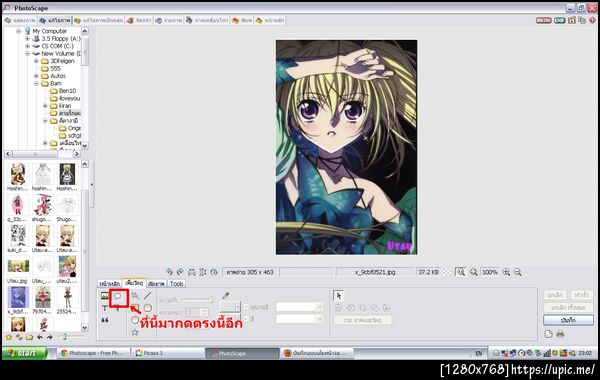Click the Redo button above Save
This screenshot has width=600, height=380.
point(581,295)
